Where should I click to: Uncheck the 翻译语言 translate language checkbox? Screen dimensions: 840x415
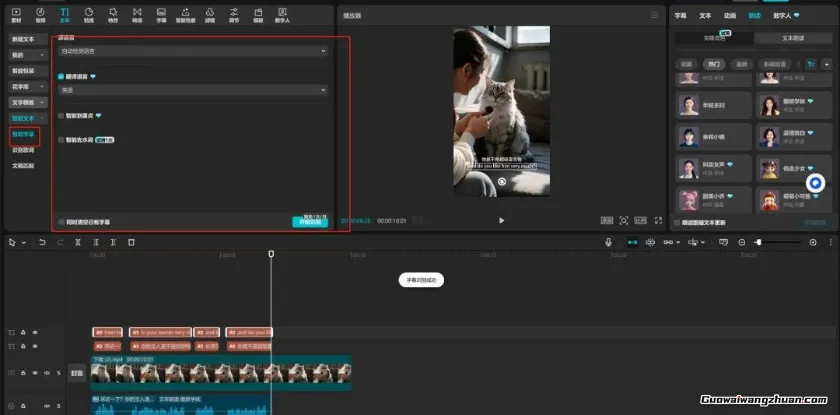point(61,77)
